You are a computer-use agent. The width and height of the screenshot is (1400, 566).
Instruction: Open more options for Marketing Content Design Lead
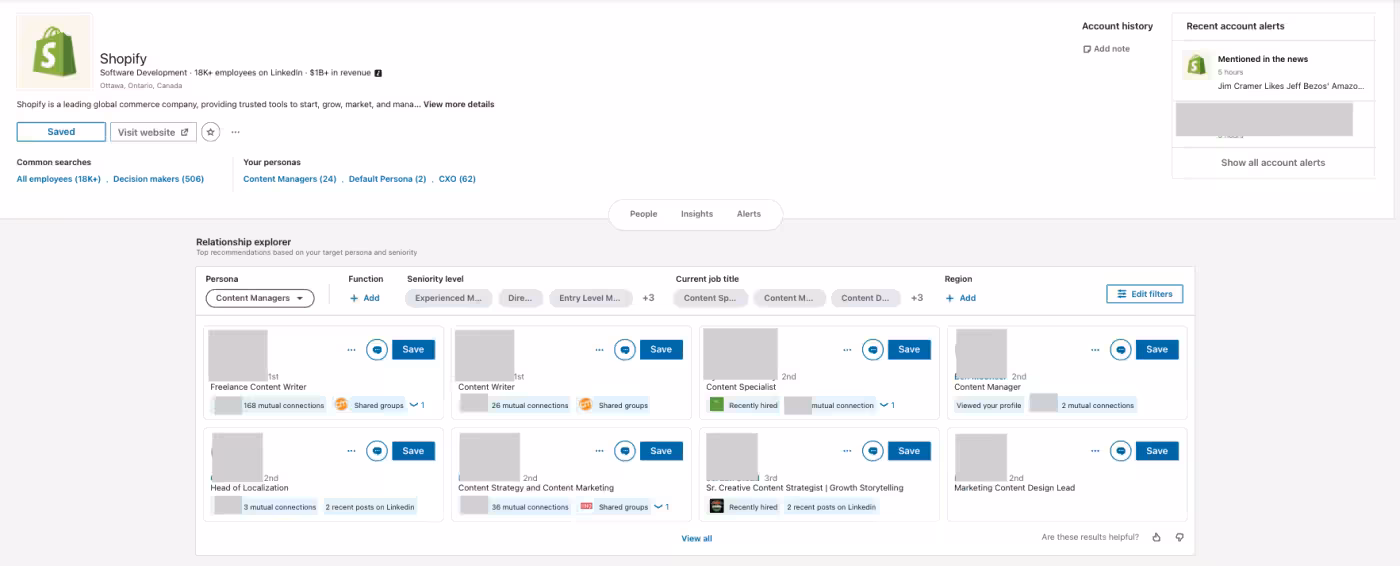1095,451
